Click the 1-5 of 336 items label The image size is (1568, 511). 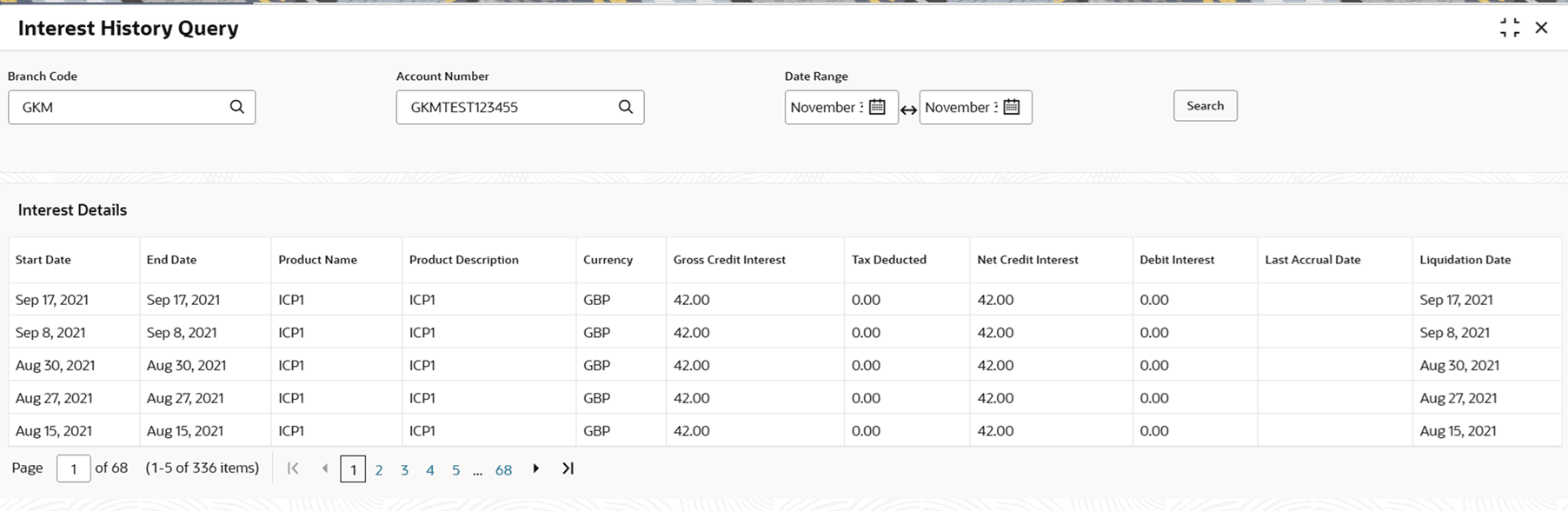click(x=203, y=468)
